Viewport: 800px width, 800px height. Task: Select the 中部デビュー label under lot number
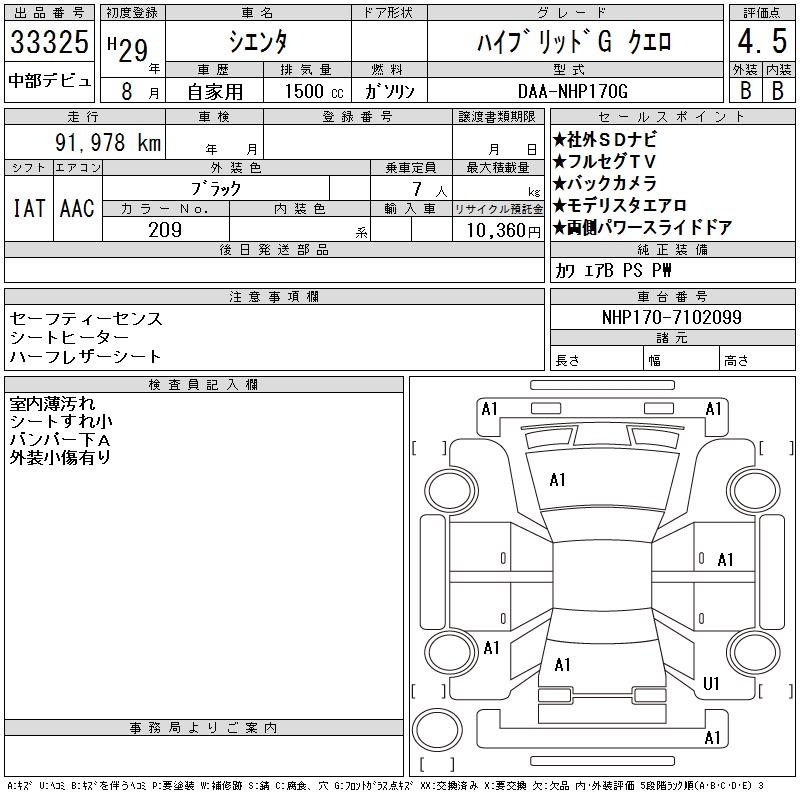pyautogui.click(x=49, y=81)
